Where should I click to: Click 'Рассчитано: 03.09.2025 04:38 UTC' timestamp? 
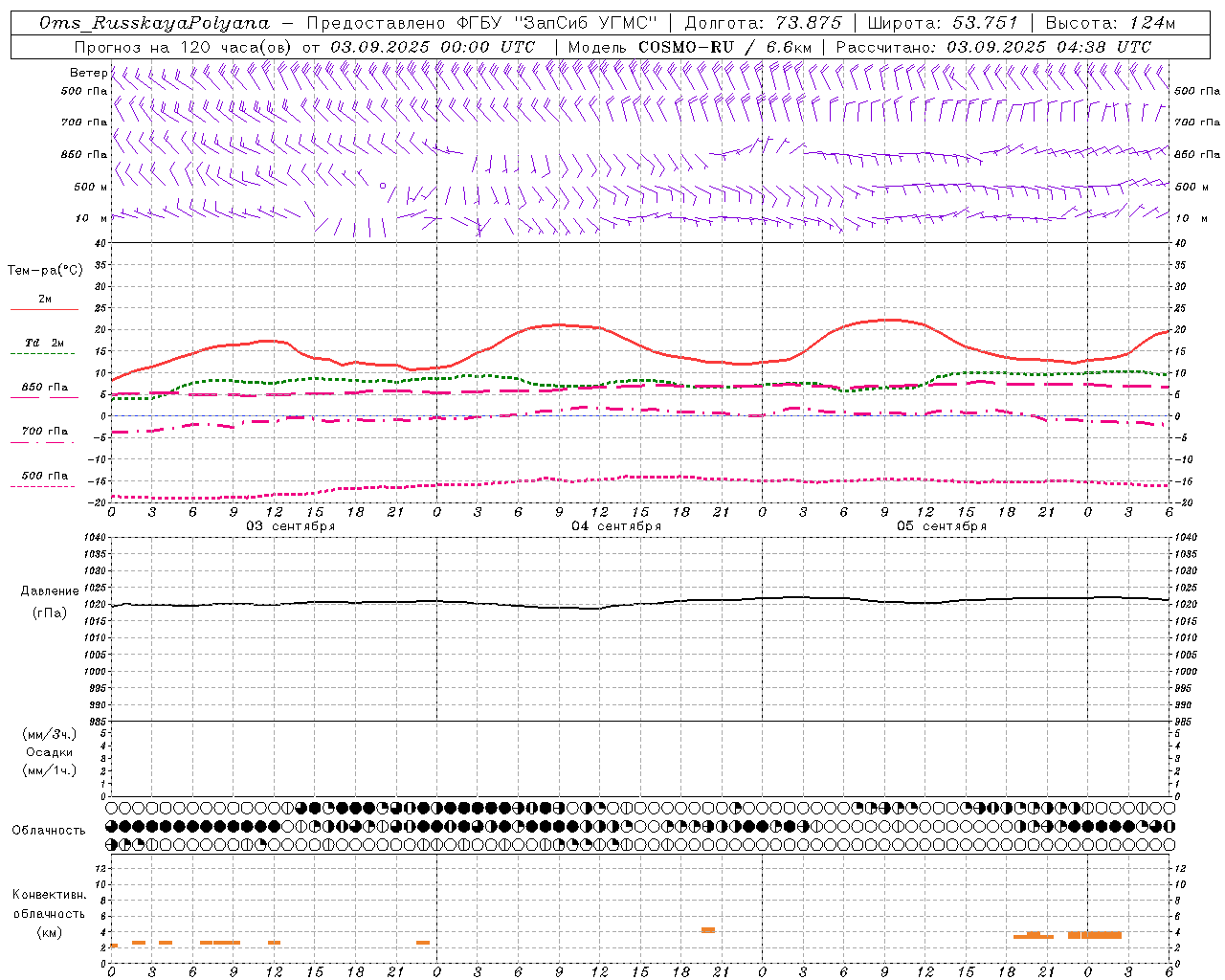[993, 47]
